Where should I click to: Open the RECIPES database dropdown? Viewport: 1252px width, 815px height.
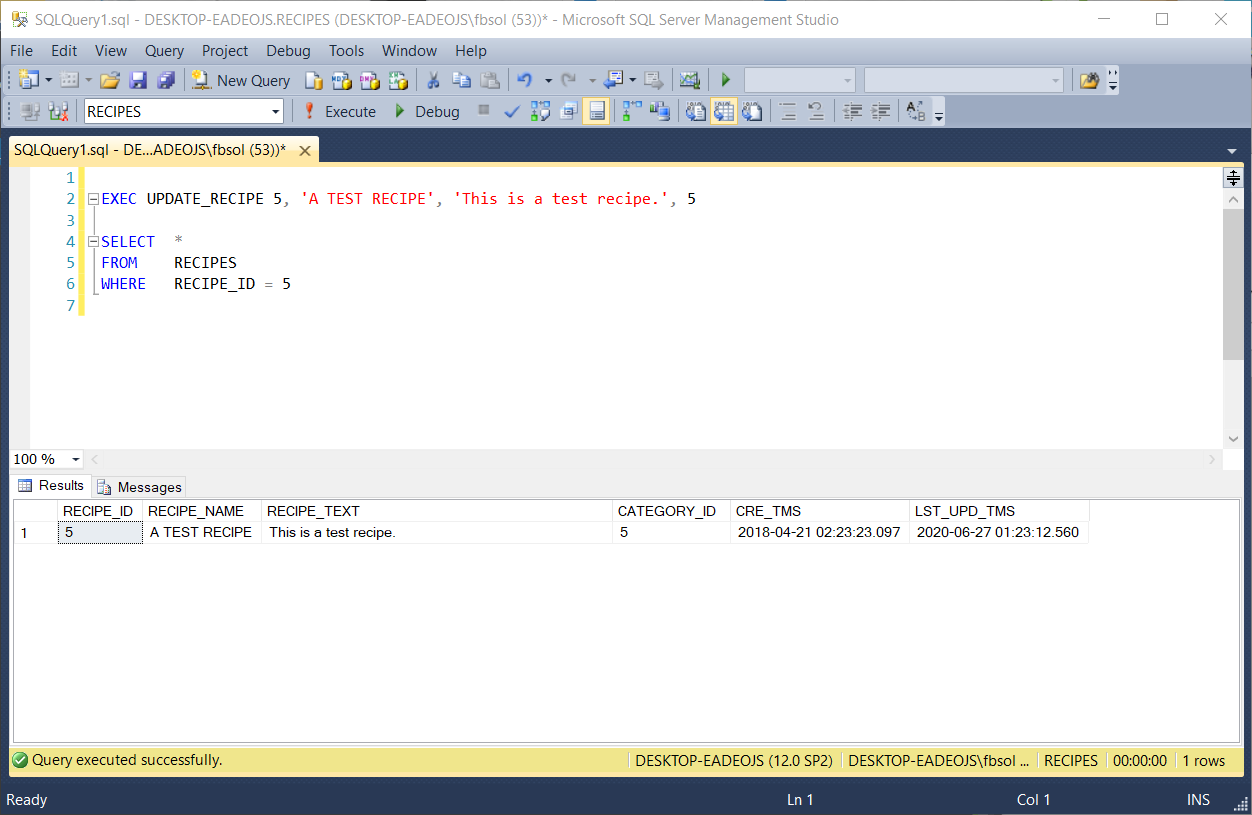[275, 112]
